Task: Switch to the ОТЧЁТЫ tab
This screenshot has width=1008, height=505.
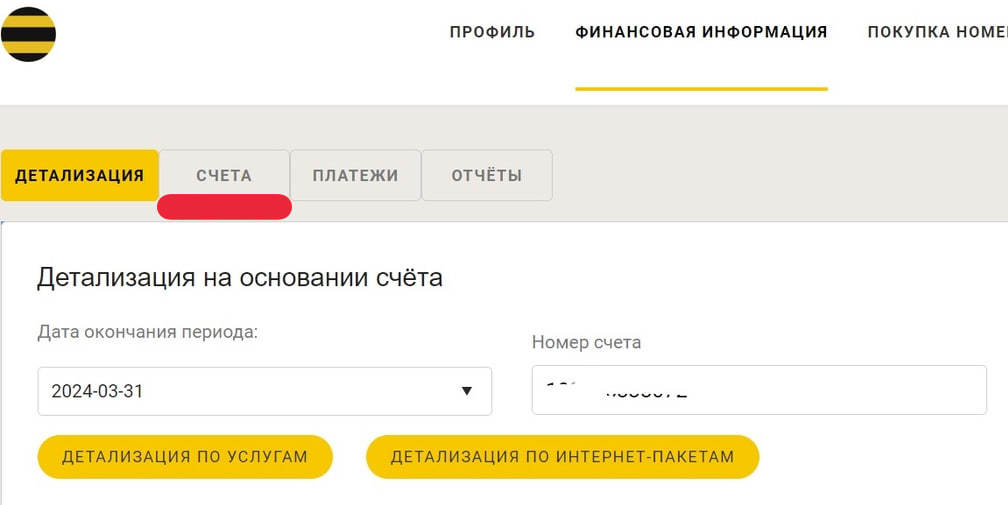Action: 487,176
